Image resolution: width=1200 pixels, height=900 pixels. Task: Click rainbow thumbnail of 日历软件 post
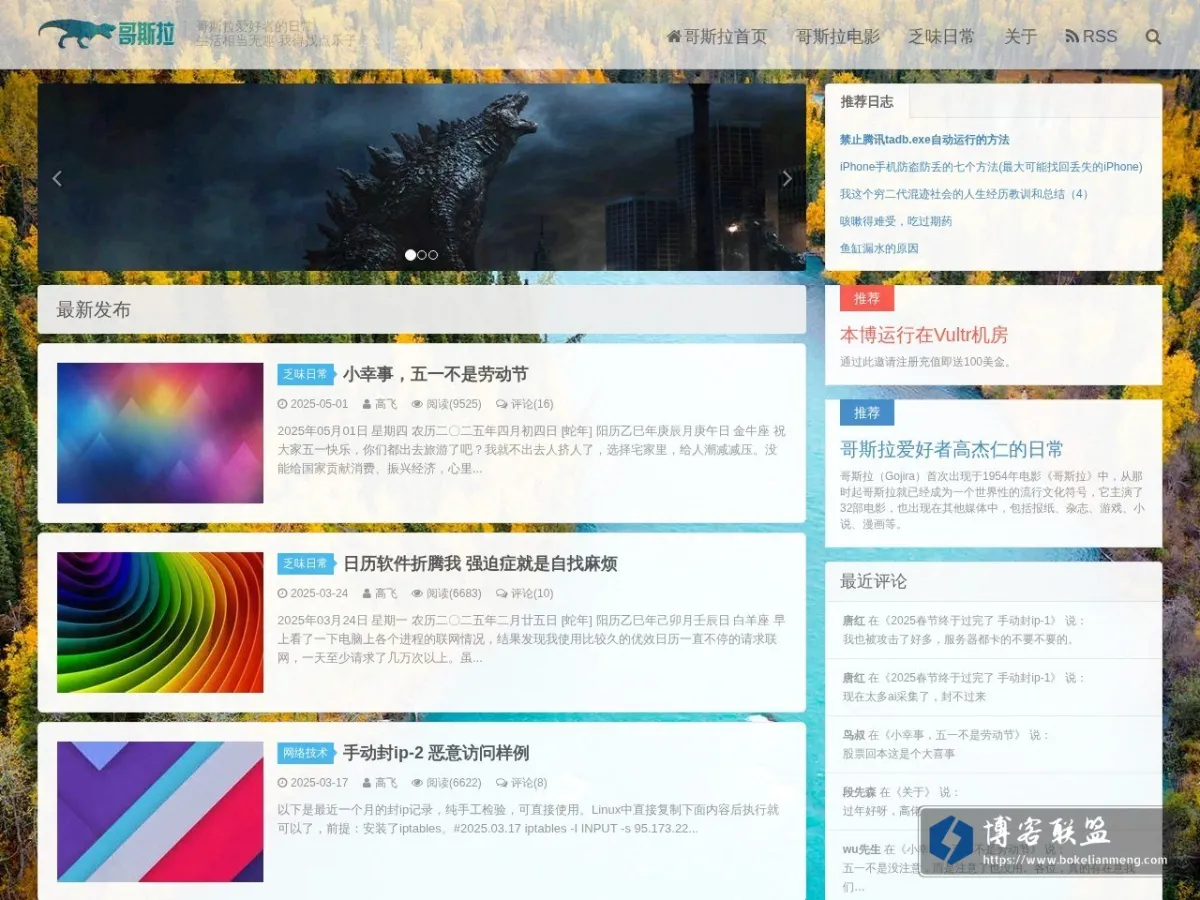[160, 622]
